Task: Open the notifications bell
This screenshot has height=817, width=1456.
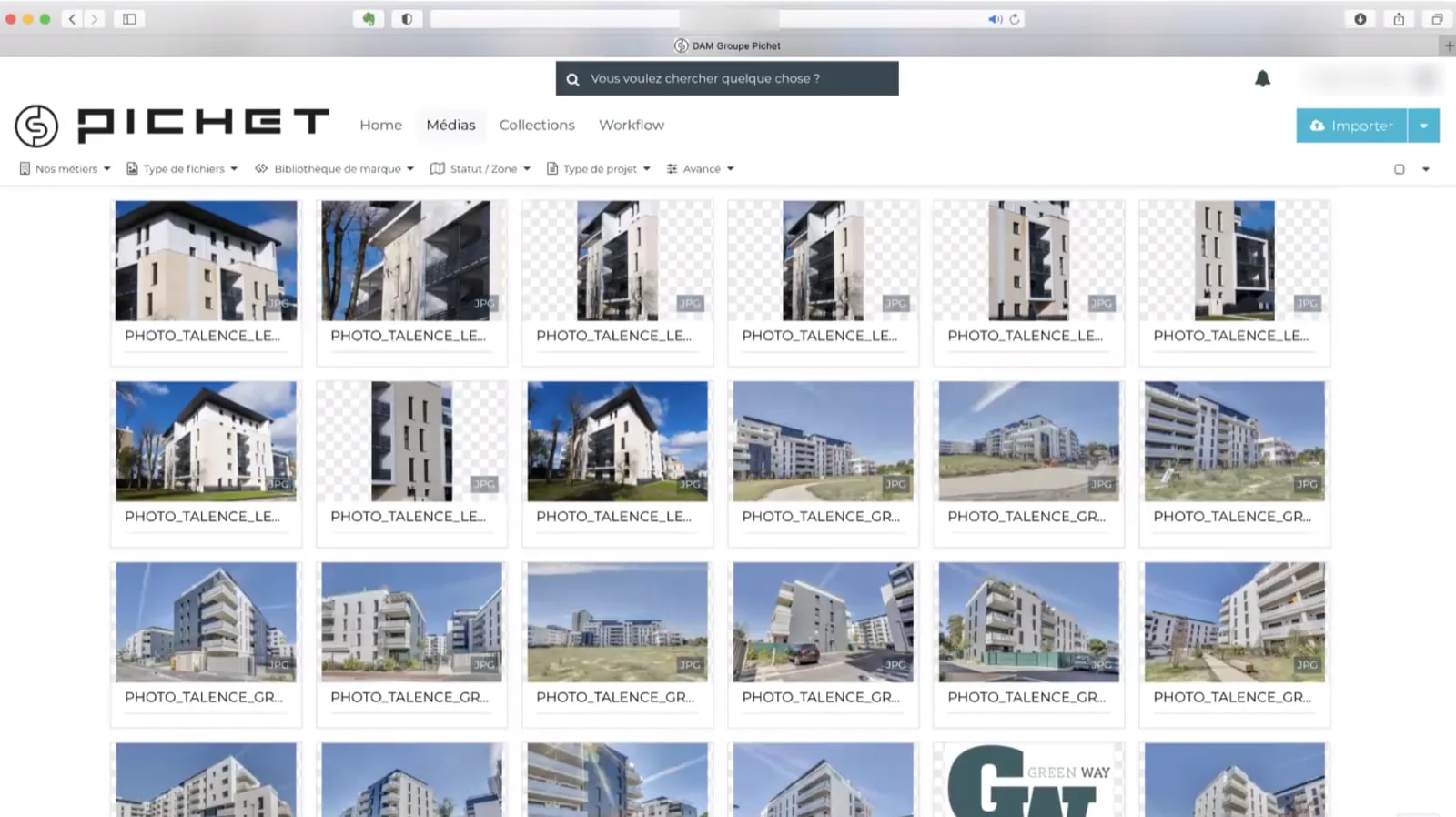Action: click(1262, 79)
